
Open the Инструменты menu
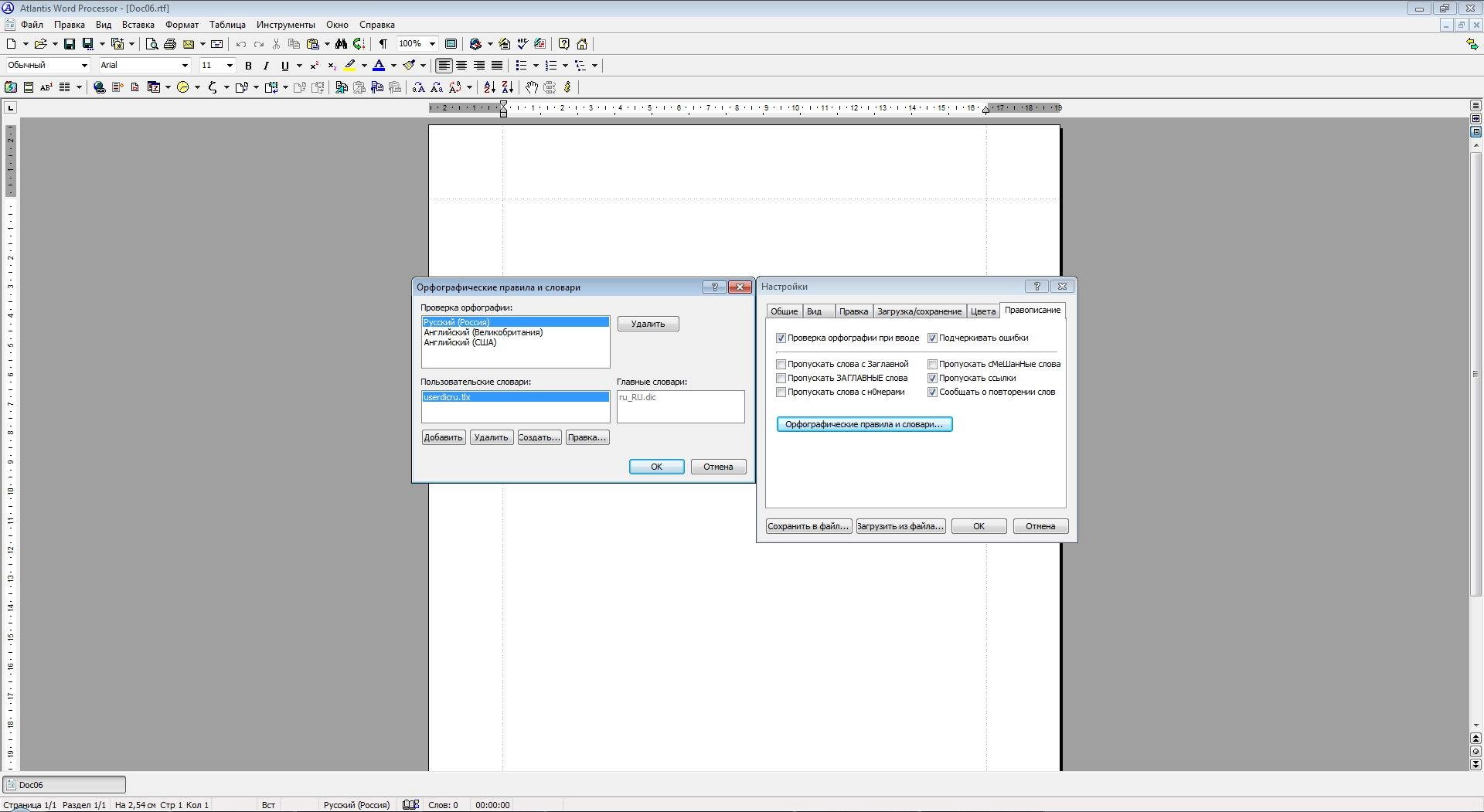285,25
